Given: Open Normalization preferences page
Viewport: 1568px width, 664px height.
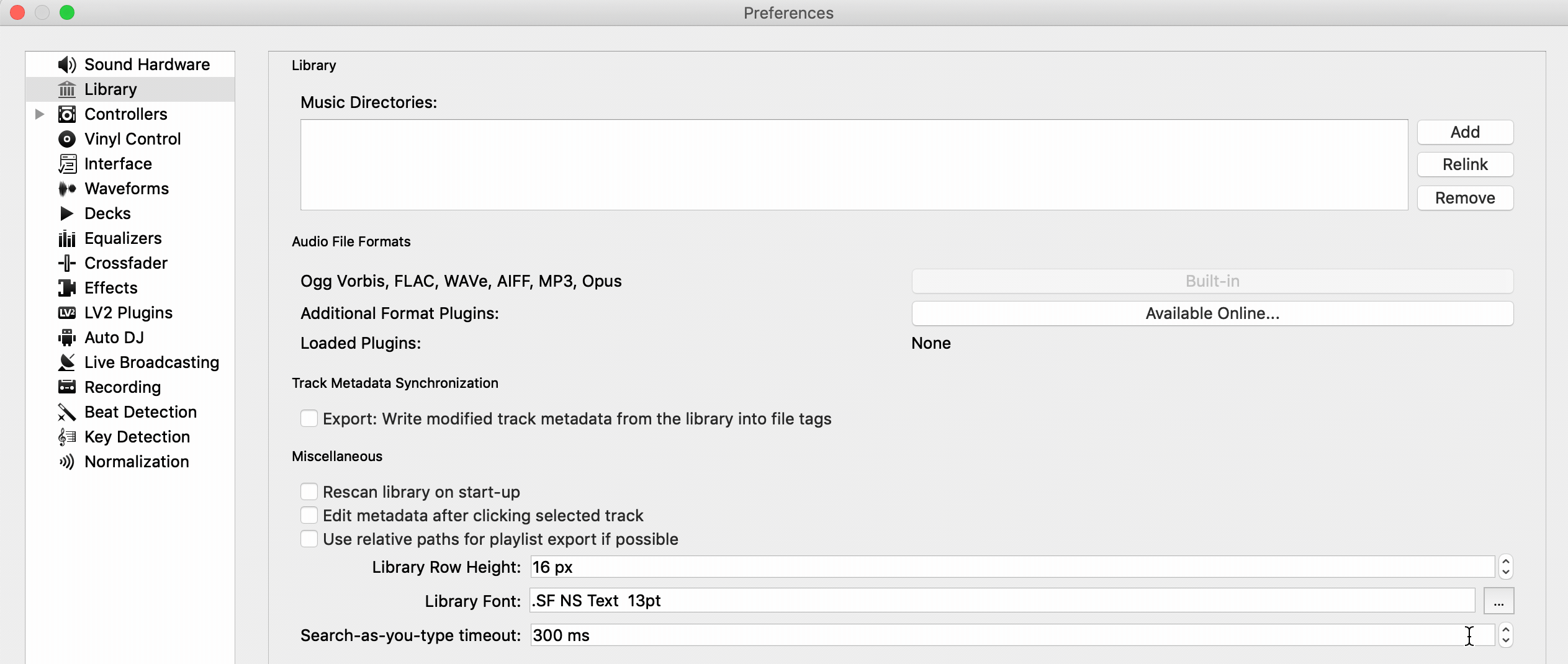Looking at the screenshot, I should coord(137,462).
